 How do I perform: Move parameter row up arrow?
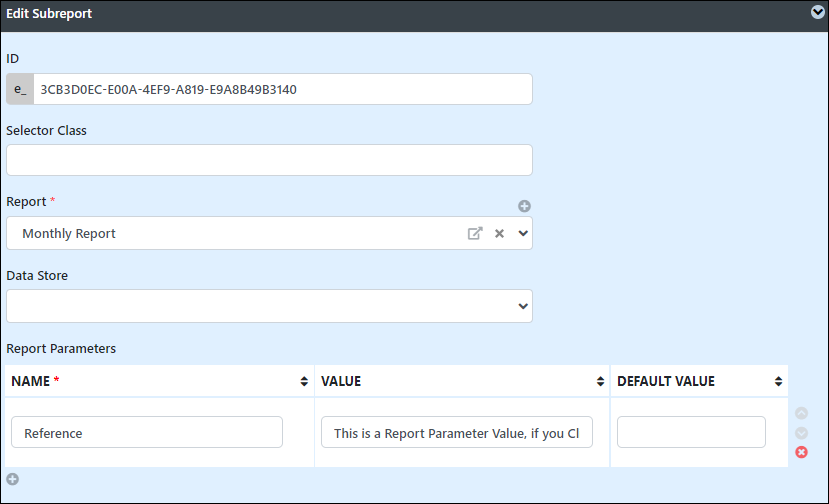pyautogui.click(x=802, y=413)
